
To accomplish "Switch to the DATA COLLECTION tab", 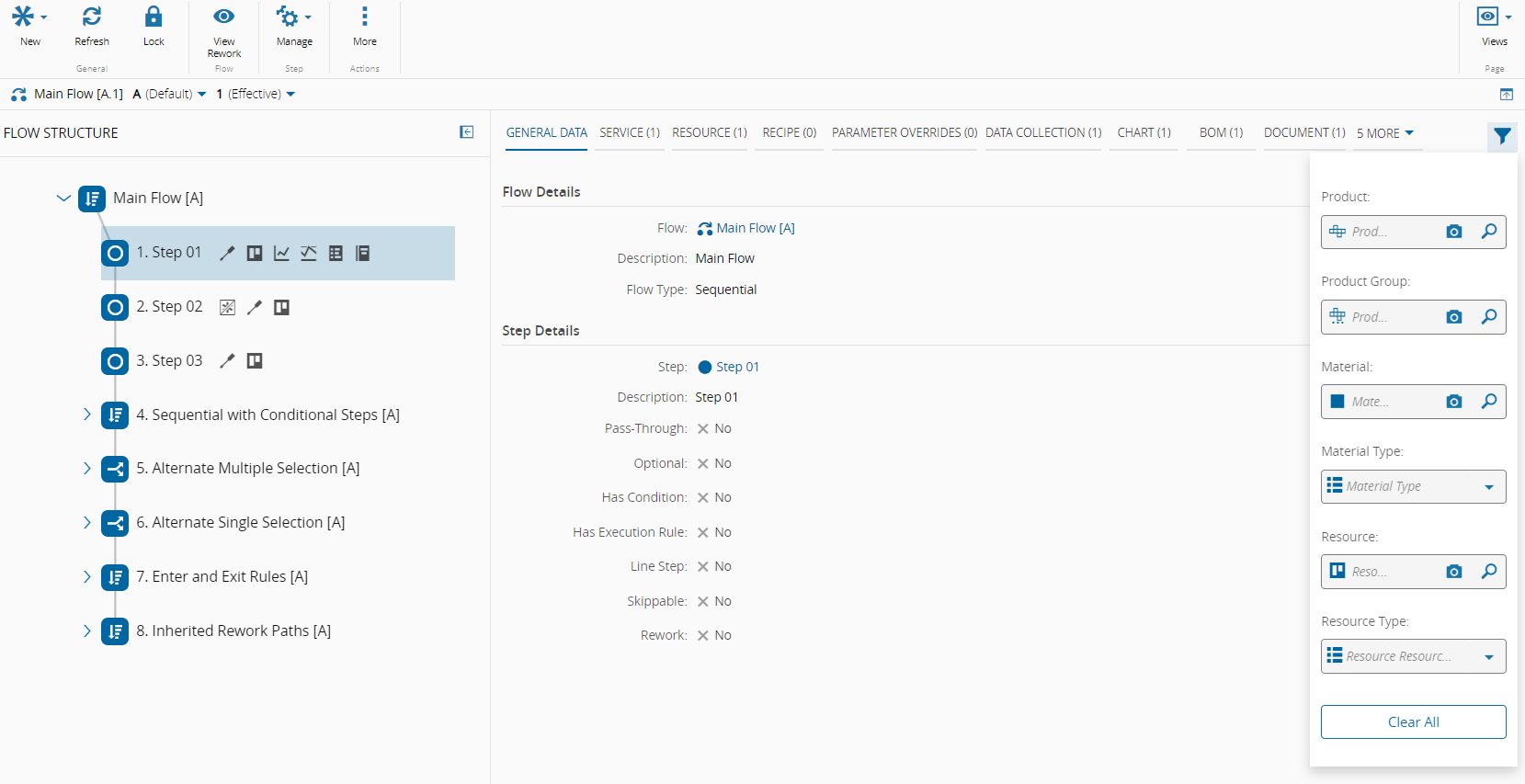I will point(1042,132).
